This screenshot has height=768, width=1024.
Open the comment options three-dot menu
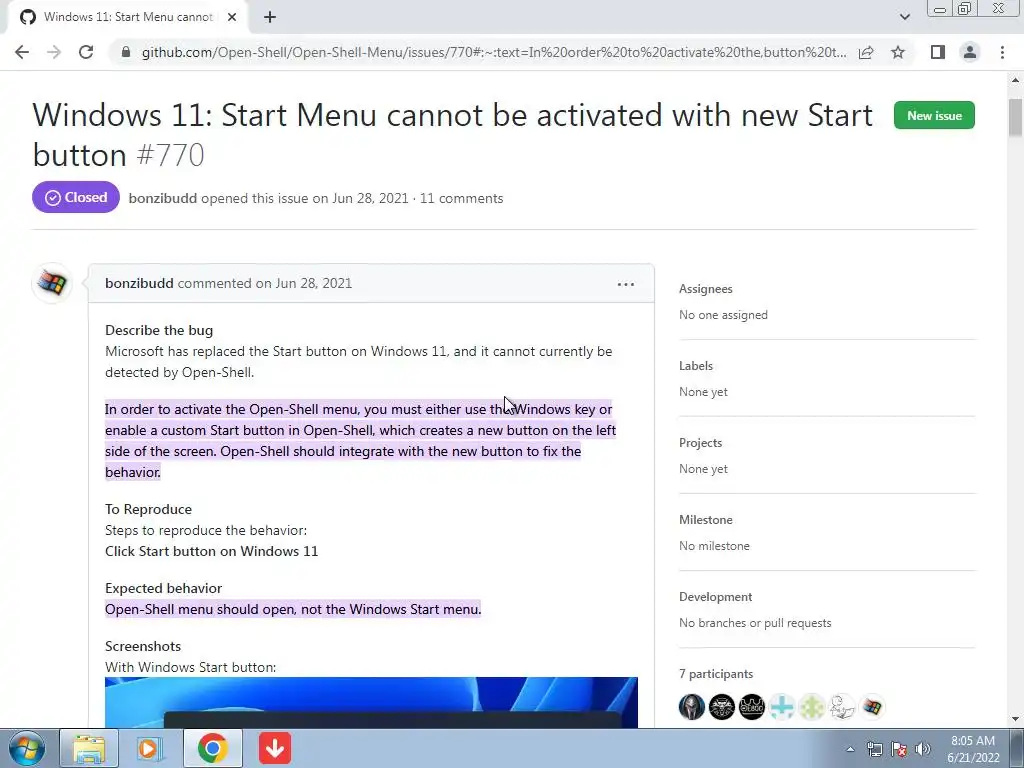click(x=626, y=284)
